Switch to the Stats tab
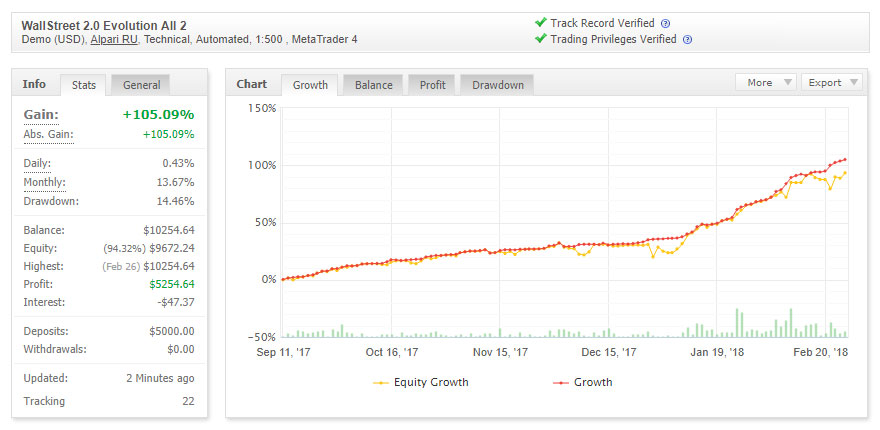 coord(84,85)
